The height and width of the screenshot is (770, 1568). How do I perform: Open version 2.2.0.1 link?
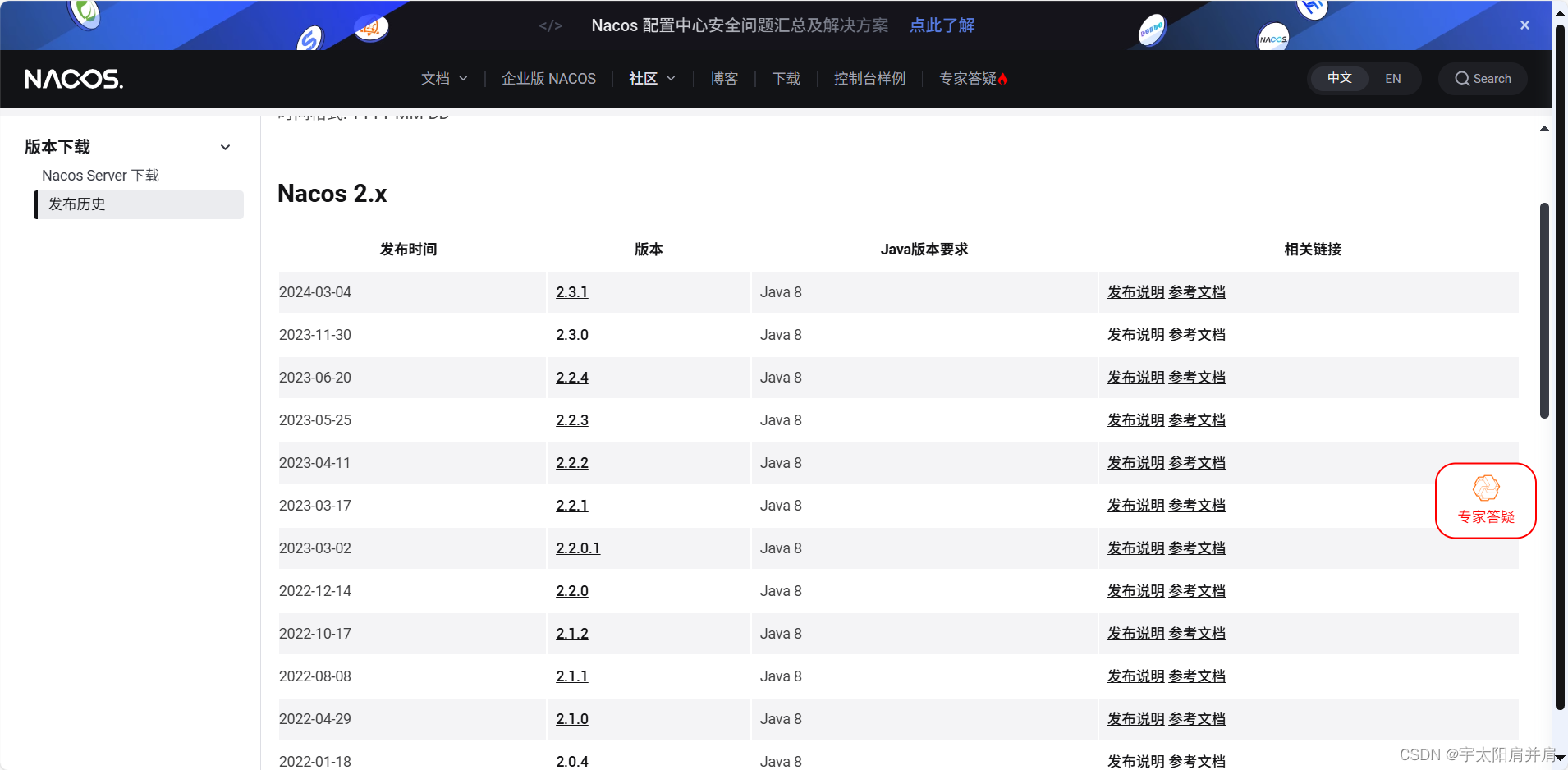point(578,548)
